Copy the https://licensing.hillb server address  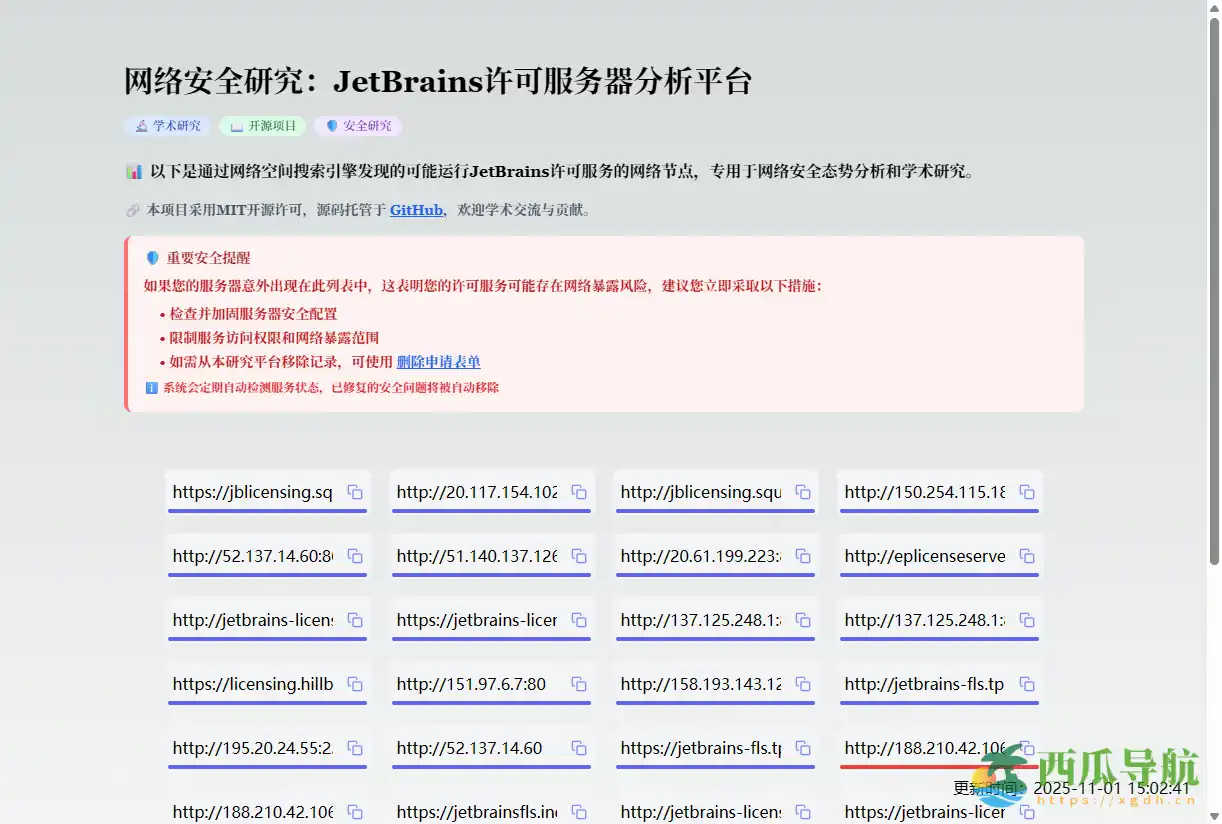coord(354,684)
